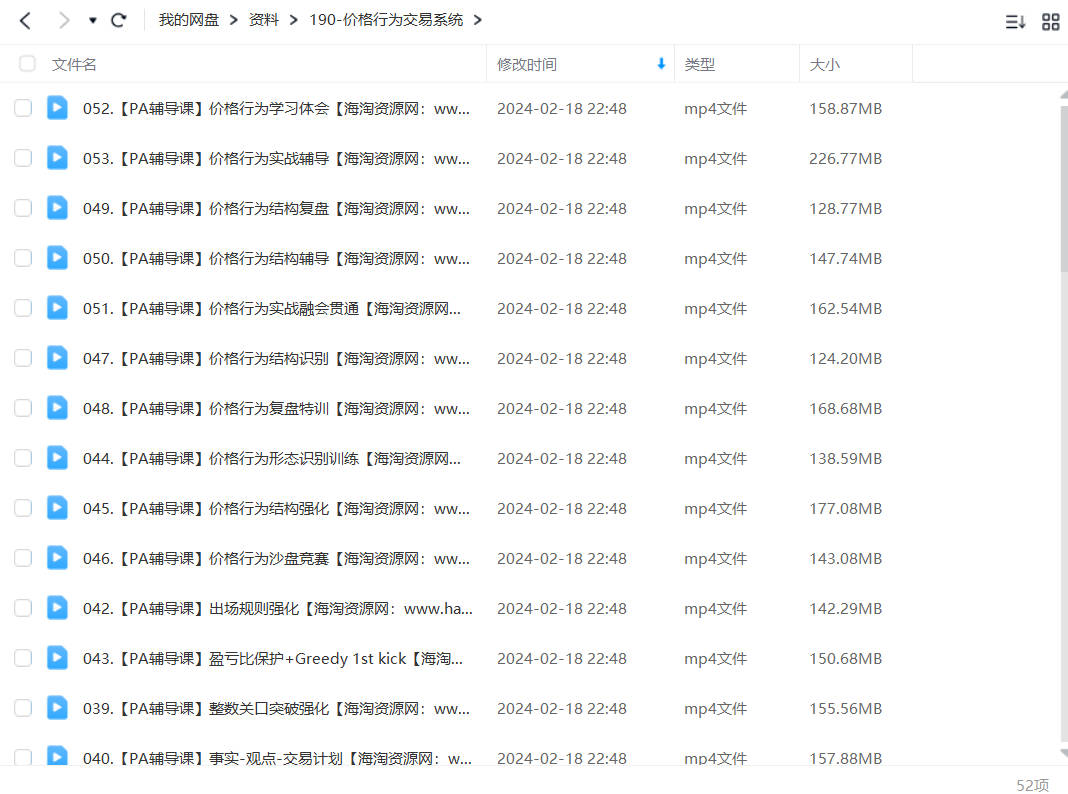Select the checkbox for file 043

click(x=23, y=658)
